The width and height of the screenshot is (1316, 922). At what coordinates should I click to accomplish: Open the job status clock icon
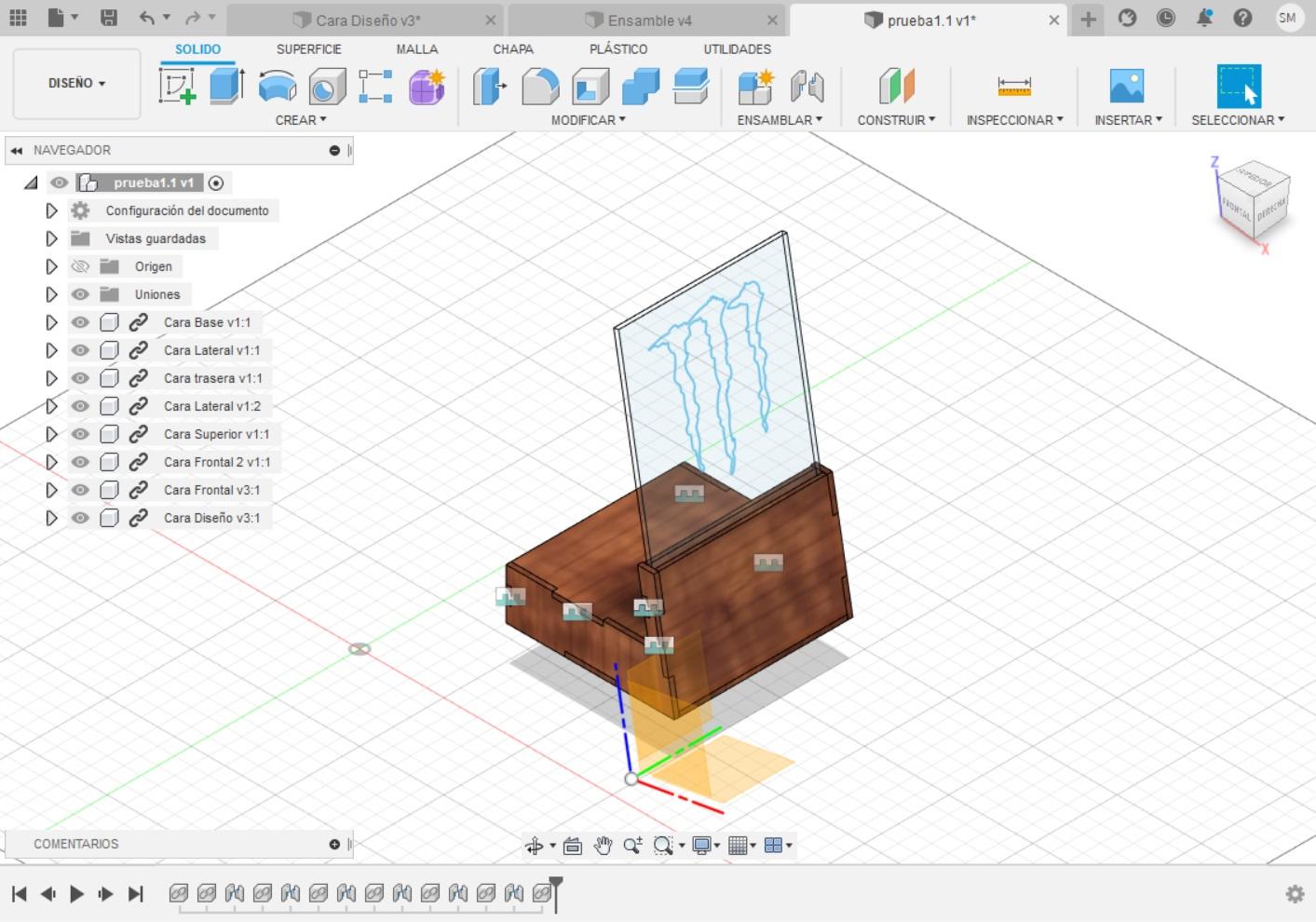pos(1165,18)
